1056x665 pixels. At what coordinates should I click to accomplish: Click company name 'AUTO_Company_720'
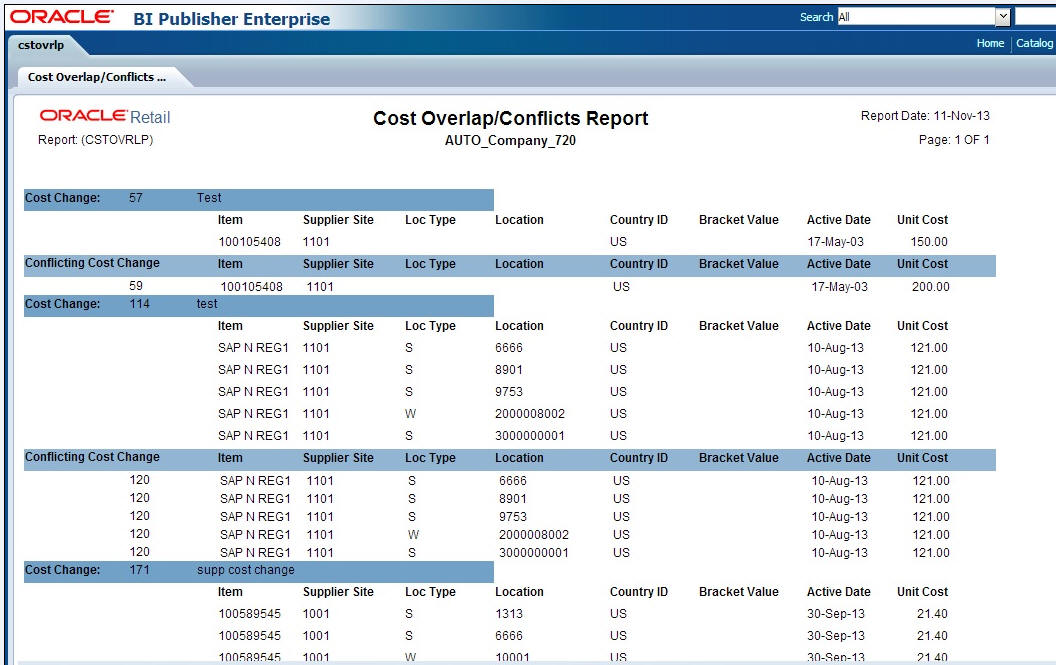point(510,140)
